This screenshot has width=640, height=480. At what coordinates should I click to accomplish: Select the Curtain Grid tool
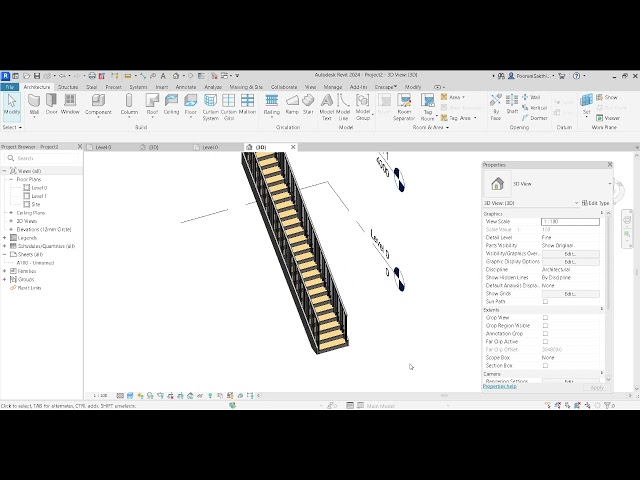pyautogui.click(x=229, y=107)
